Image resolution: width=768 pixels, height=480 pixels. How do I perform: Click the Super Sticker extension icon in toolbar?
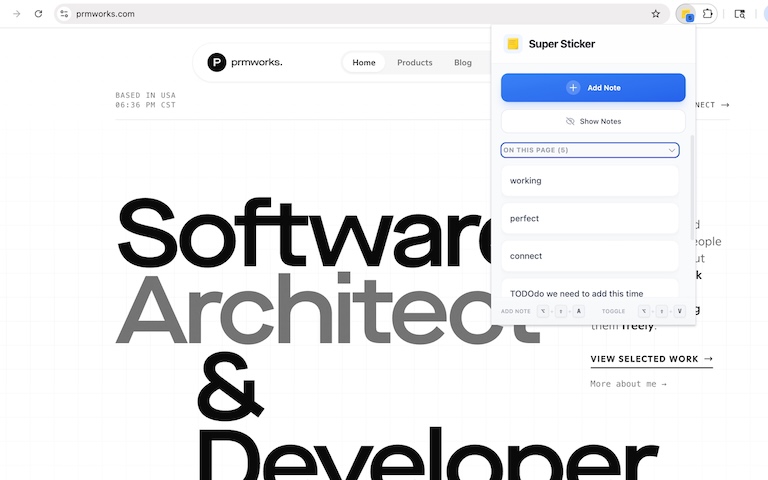(686, 14)
